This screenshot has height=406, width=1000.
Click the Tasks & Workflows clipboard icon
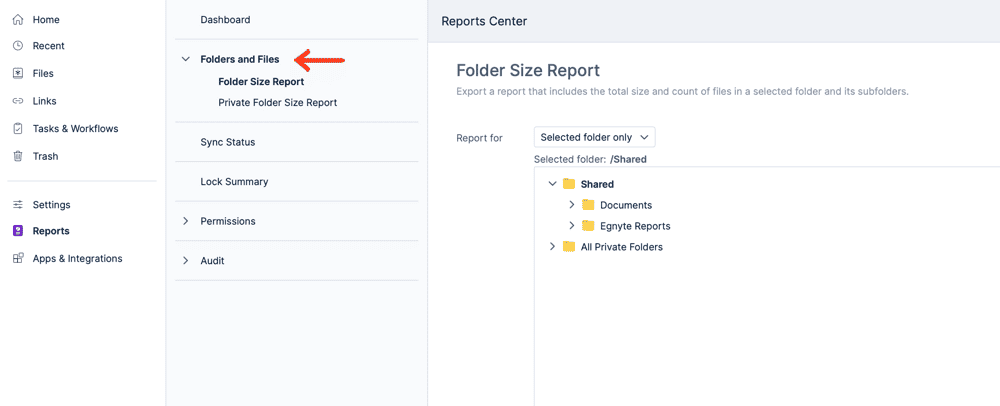[18, 128]
